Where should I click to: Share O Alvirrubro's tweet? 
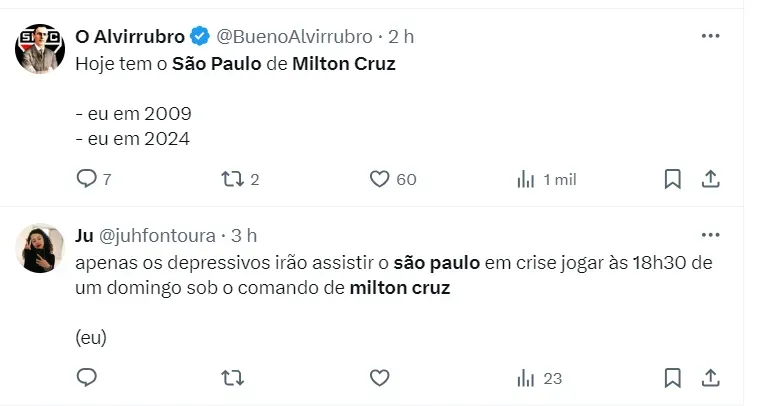(x=710, y=179)
